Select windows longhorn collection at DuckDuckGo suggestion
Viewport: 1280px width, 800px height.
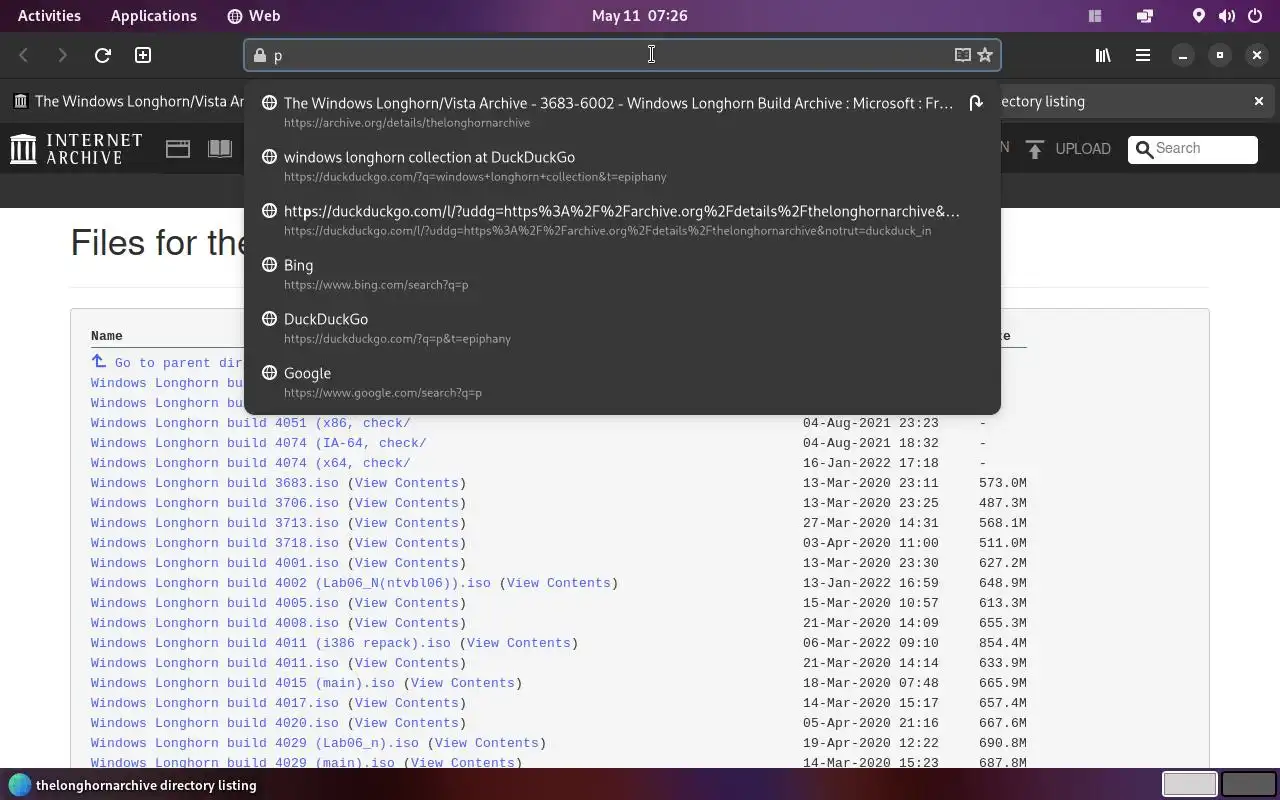pyautogui.click(x=622, y=166)
